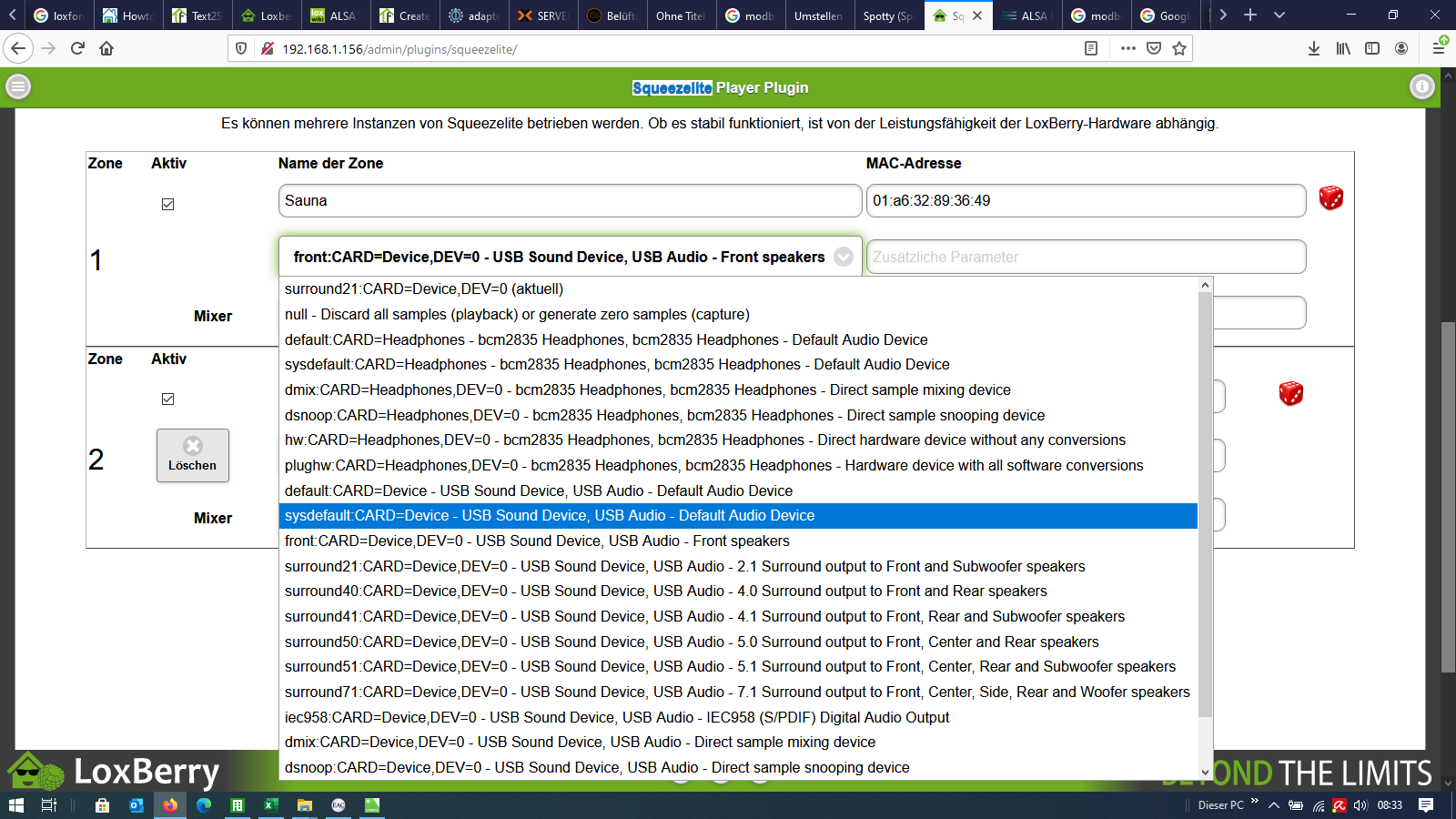Pick plughw:CARD=Headphones software conversions option
Image resolution: width=1456 pixels, height=819 pixels.
[739, 465]
